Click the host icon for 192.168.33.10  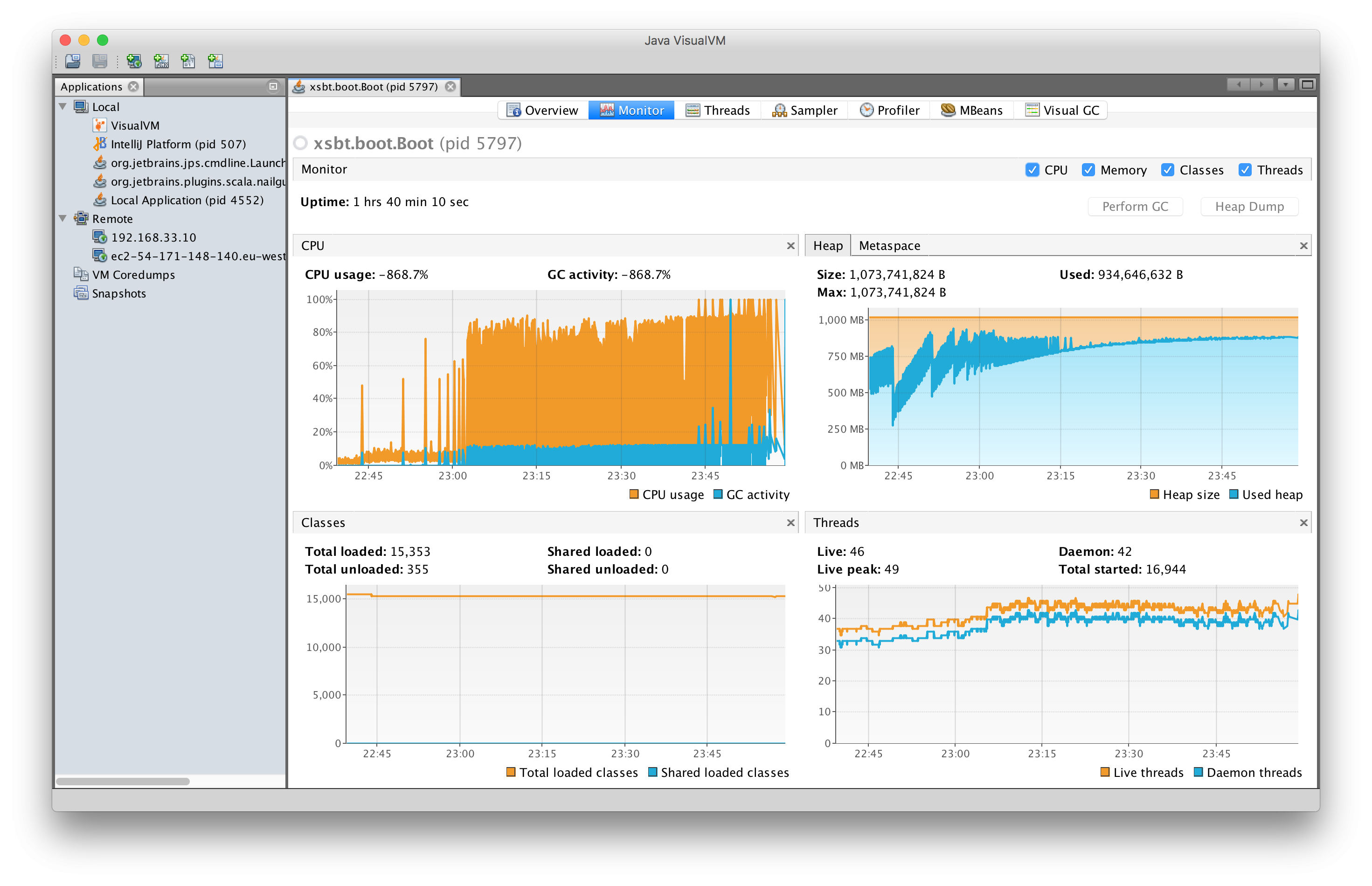point(100,237)
